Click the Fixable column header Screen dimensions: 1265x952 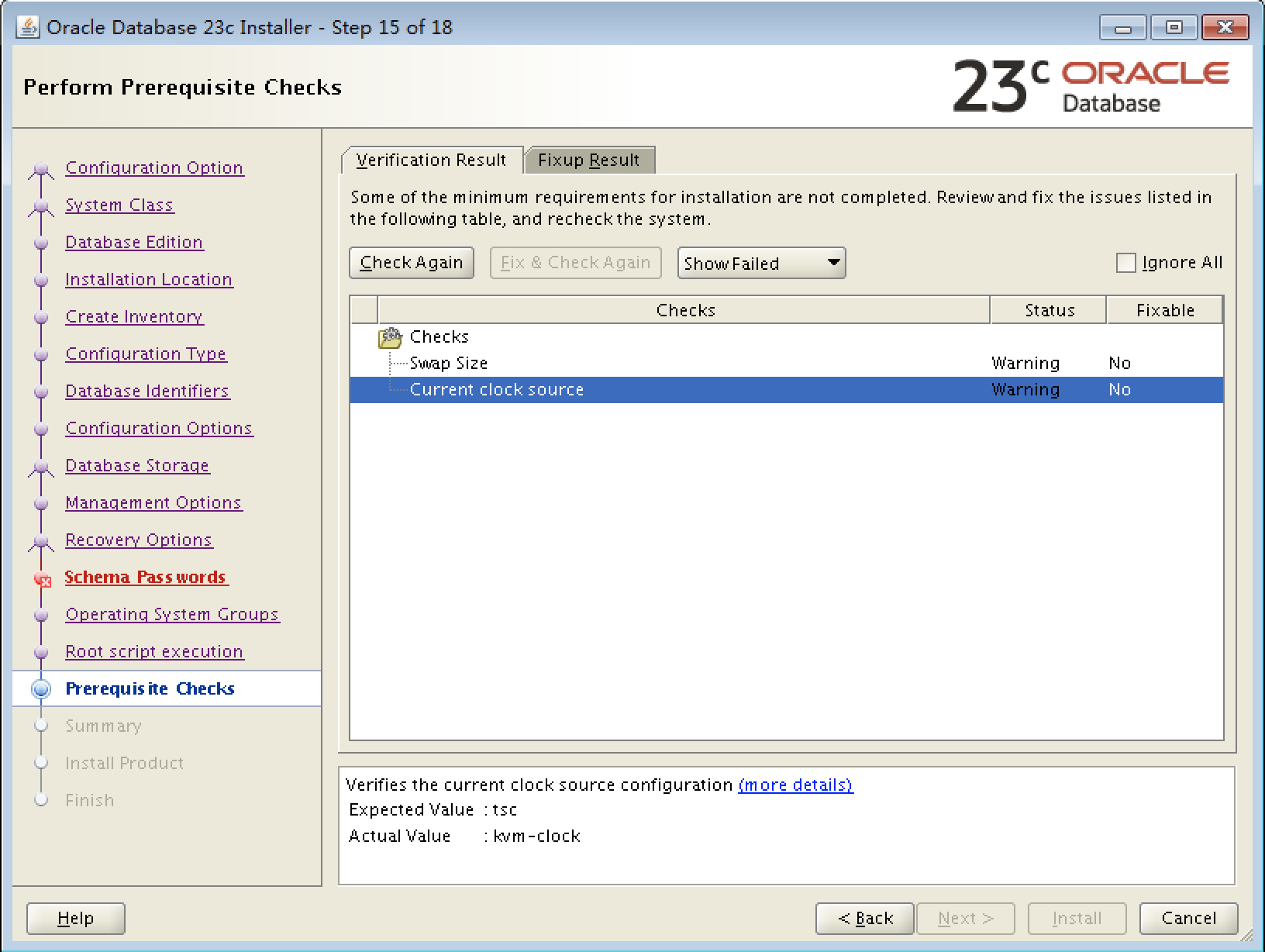(1165, 310)
